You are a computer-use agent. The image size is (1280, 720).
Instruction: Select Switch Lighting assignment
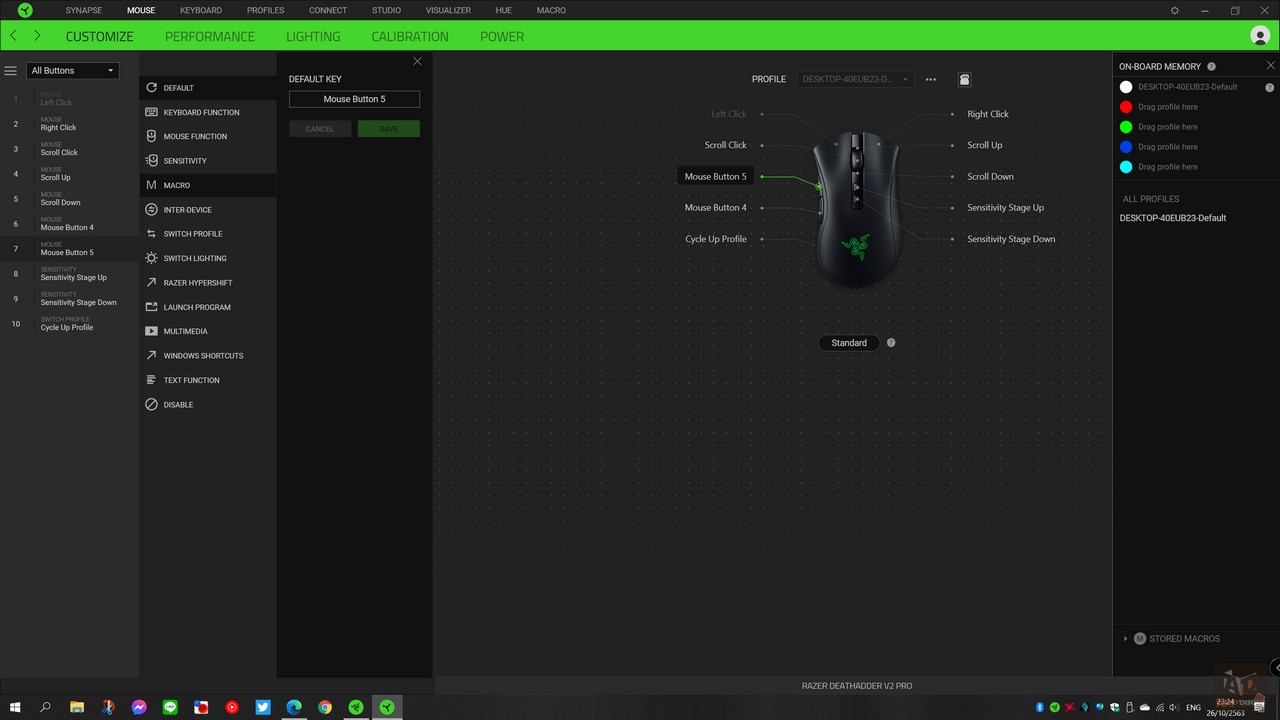tap(208, 258)
